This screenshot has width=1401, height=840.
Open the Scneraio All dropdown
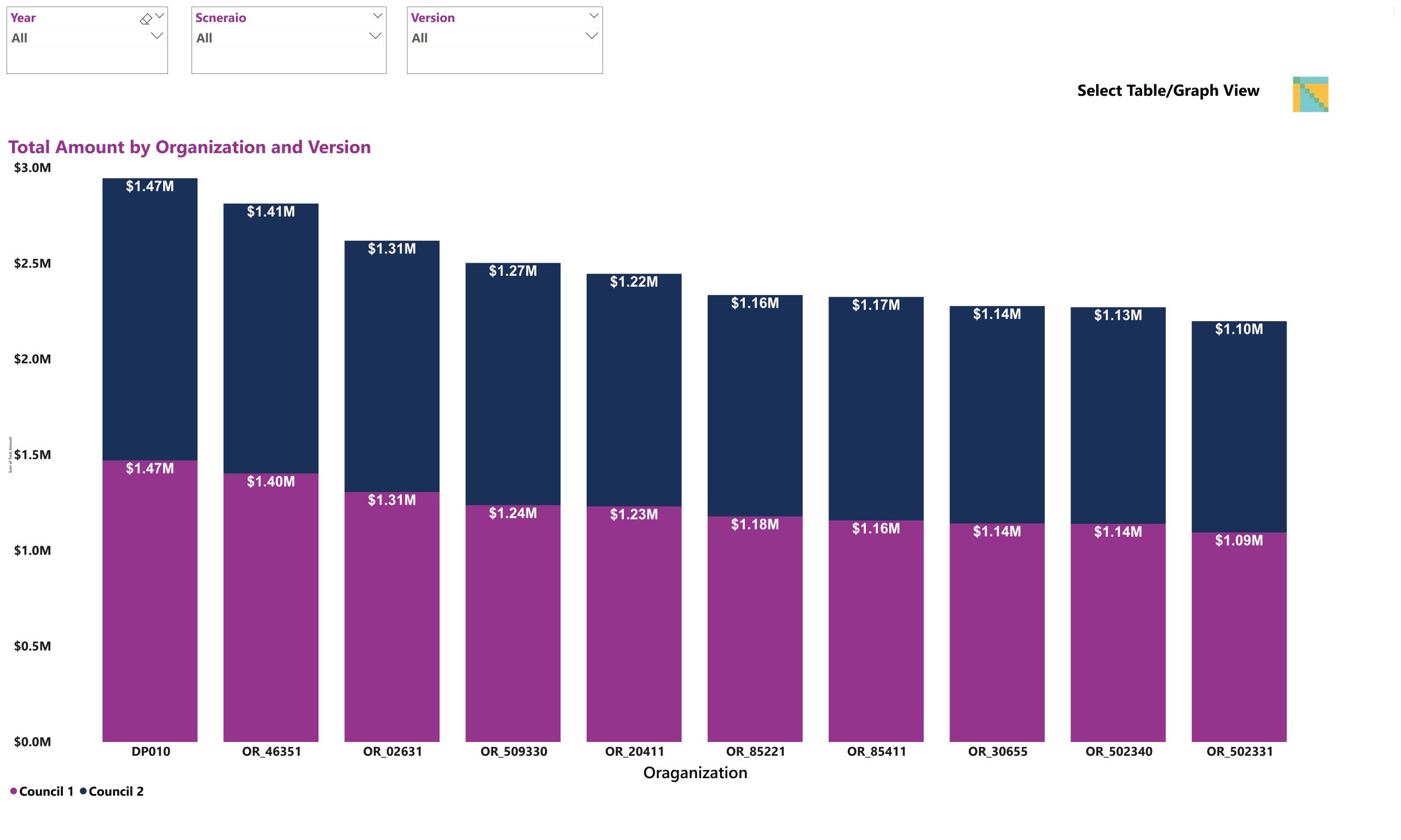tap(289, 38)
